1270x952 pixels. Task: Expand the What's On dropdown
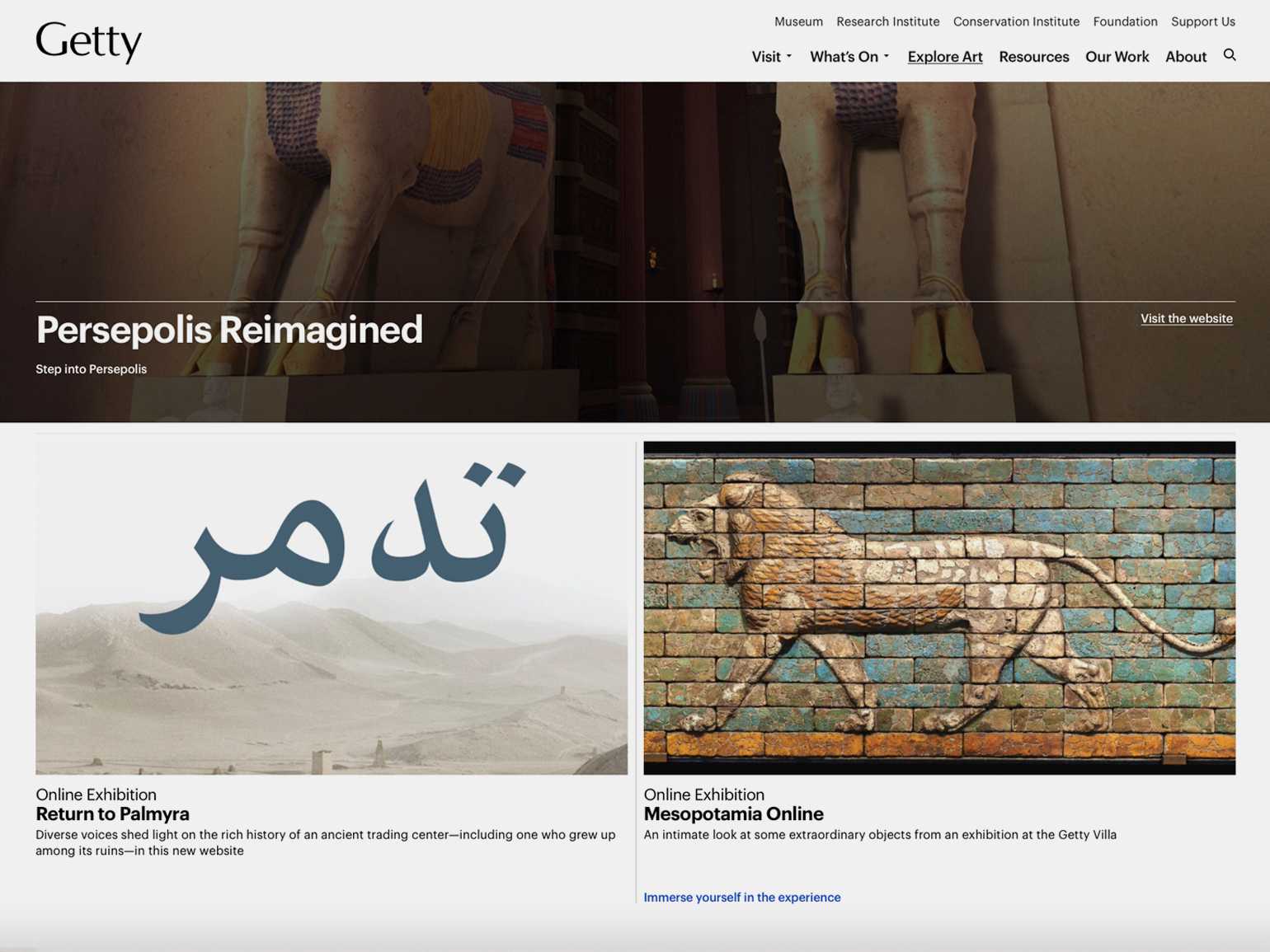[849, 57]
